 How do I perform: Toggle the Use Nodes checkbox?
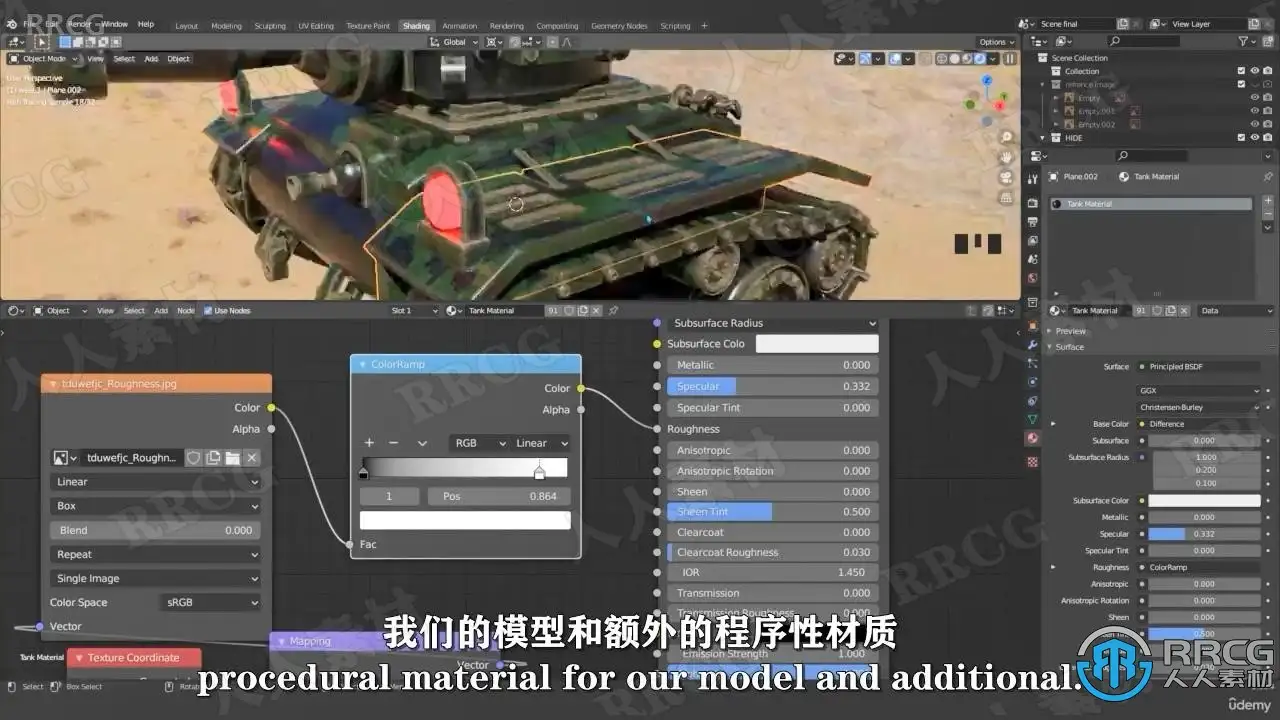click(208, 311)
